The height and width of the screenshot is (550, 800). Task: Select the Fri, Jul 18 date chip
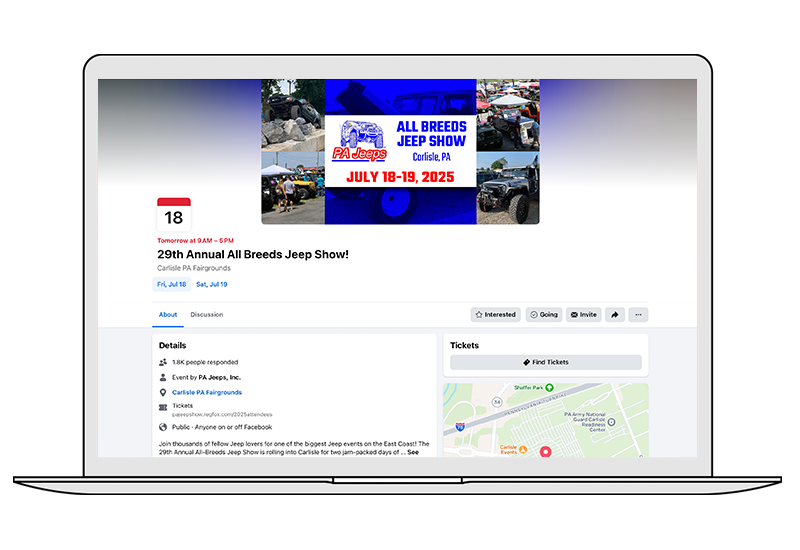tap(171, 284)
